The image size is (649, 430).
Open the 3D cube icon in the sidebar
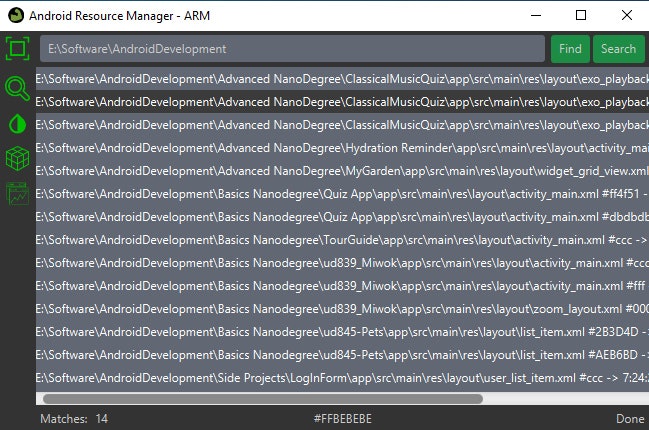(17, 159)
